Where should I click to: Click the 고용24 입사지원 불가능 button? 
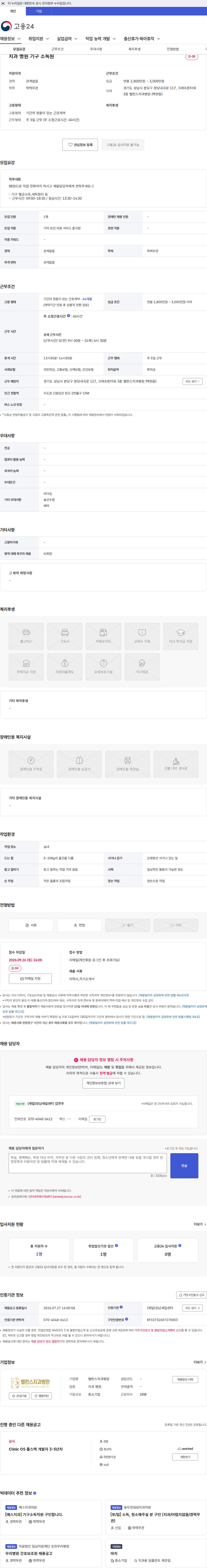123,145
